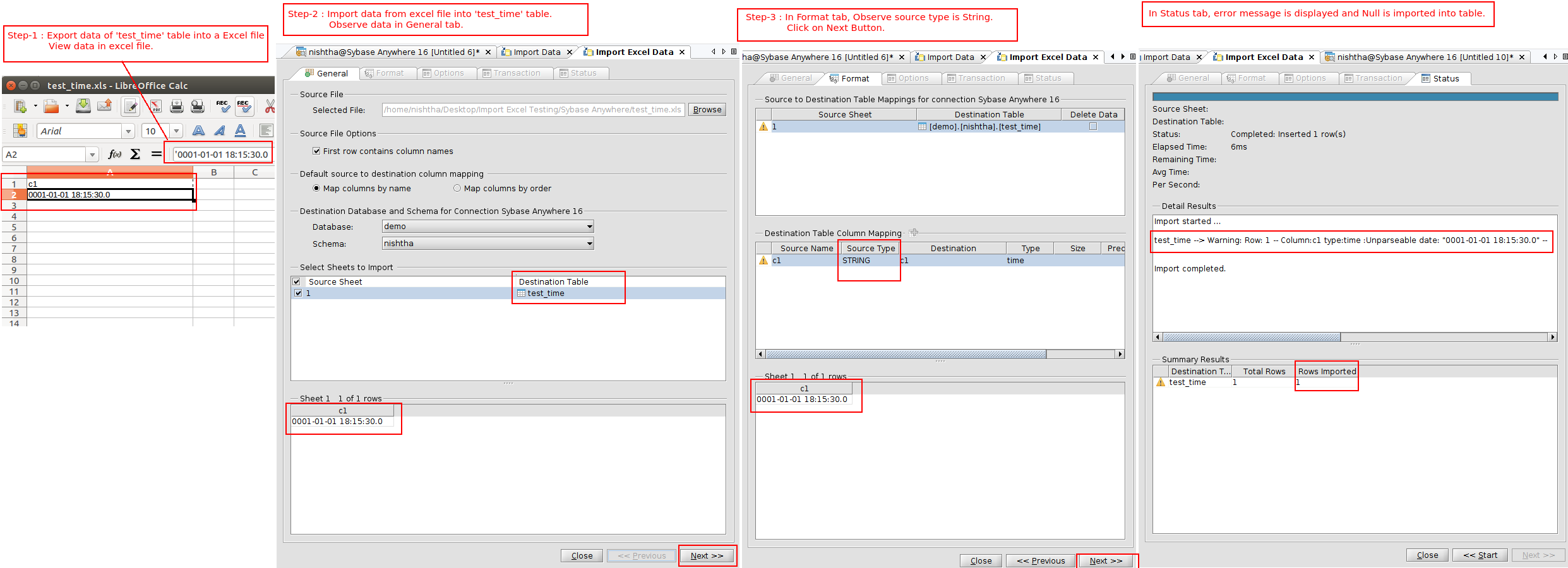Image resolution: width=1568 pixels, height=568 pixels.
Task: Click the Cut scissors icon
Action: (270, 106)
